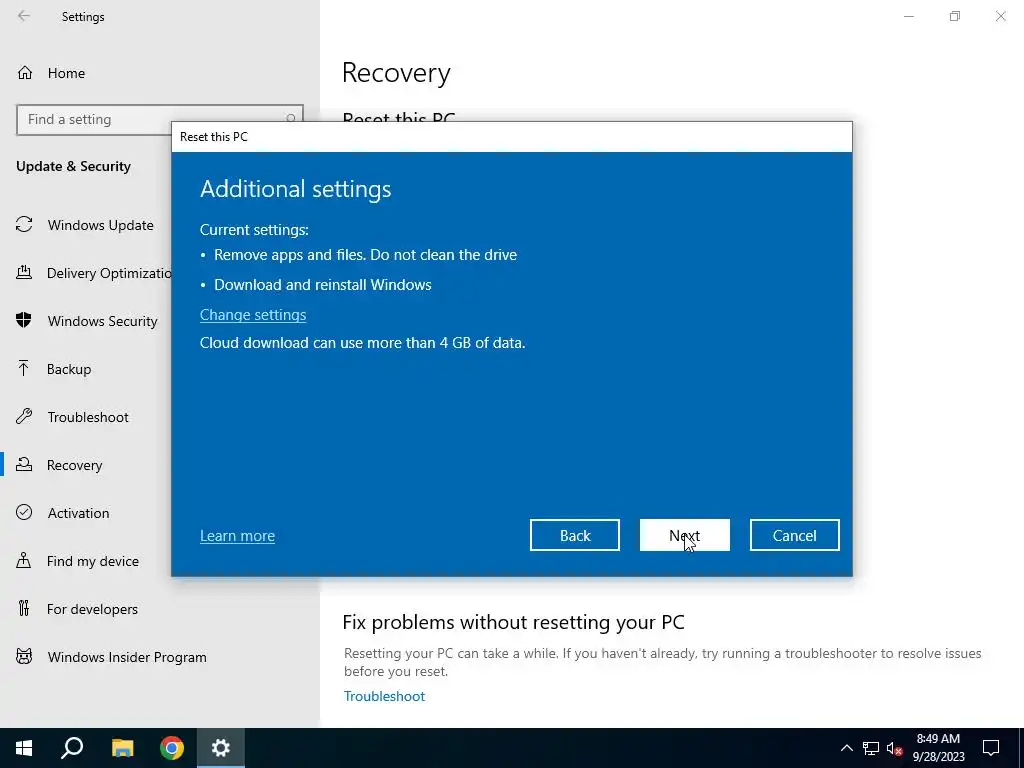Click the Find a setting search box
1024x768 pixels.
point(159,120)
